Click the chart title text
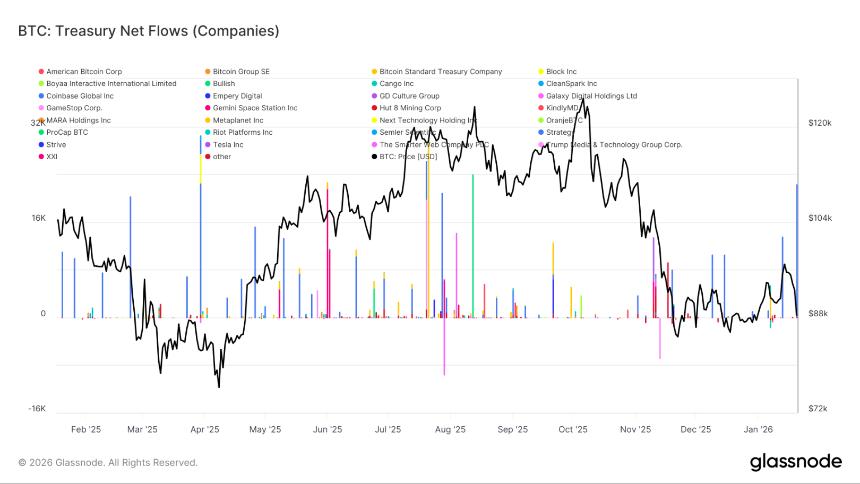The image size is (860, 484). tap(148, 31)
